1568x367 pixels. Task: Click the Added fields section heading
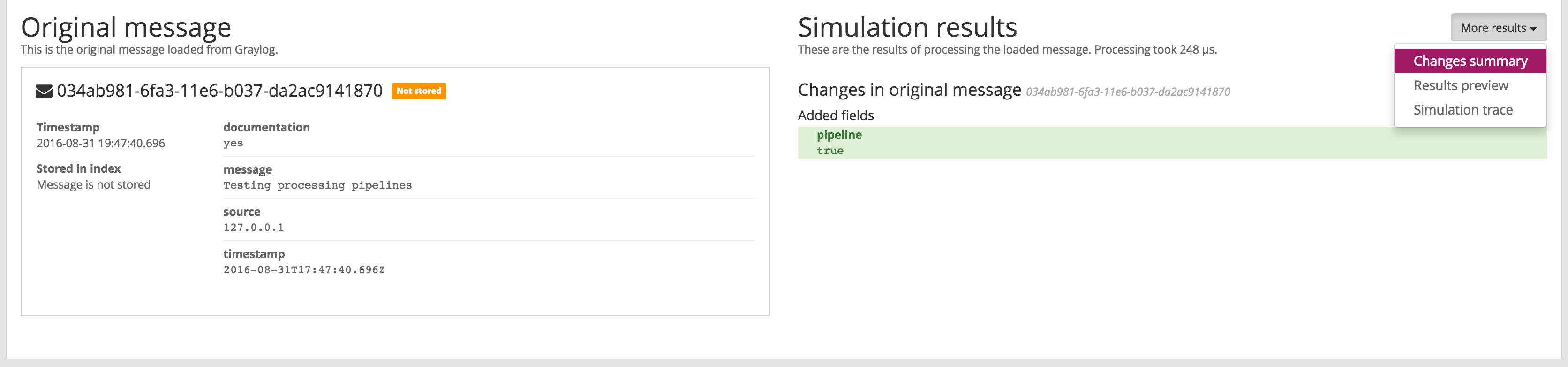coord(835,115)
